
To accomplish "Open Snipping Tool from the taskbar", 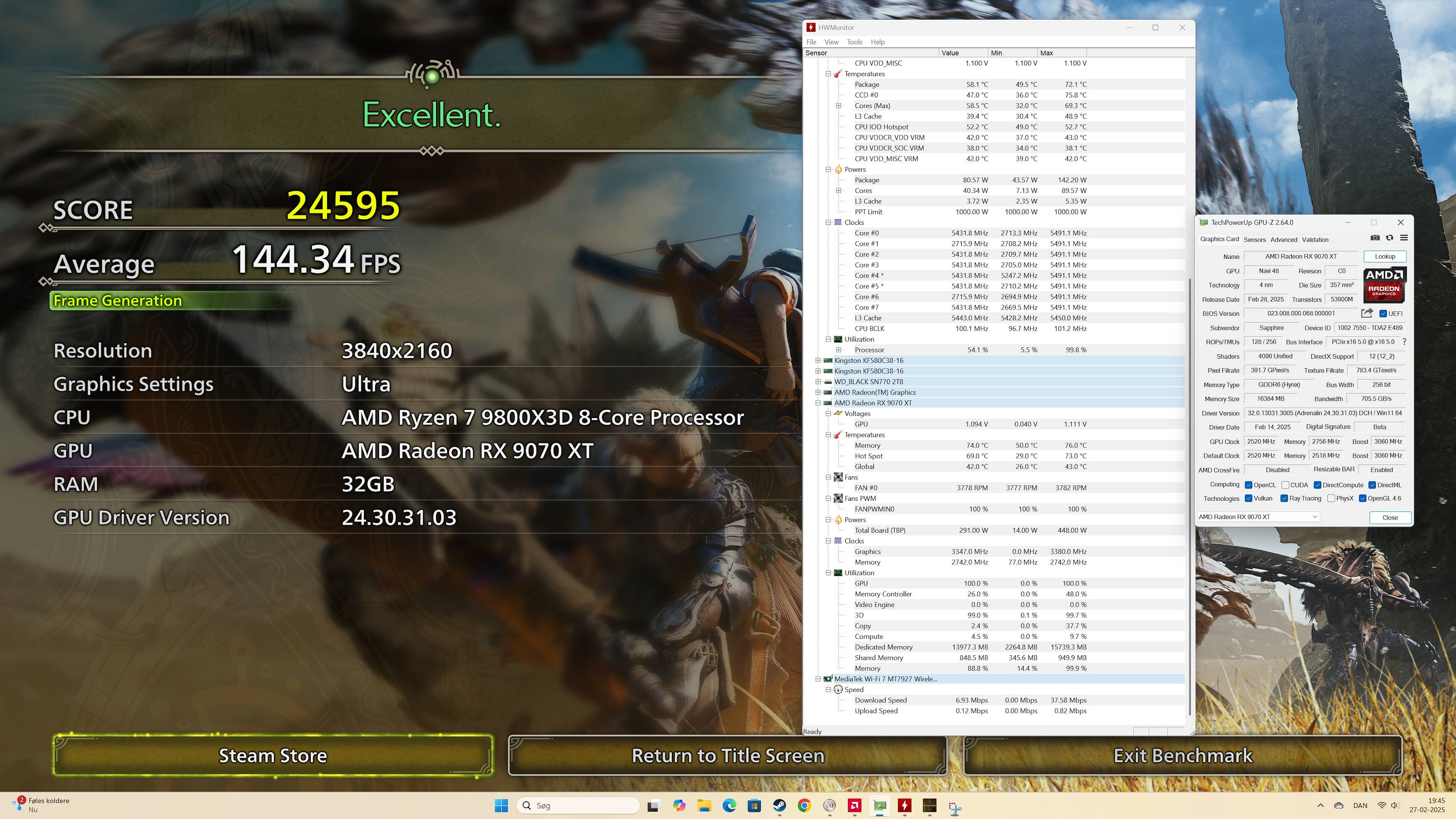I will coord(955,808).
